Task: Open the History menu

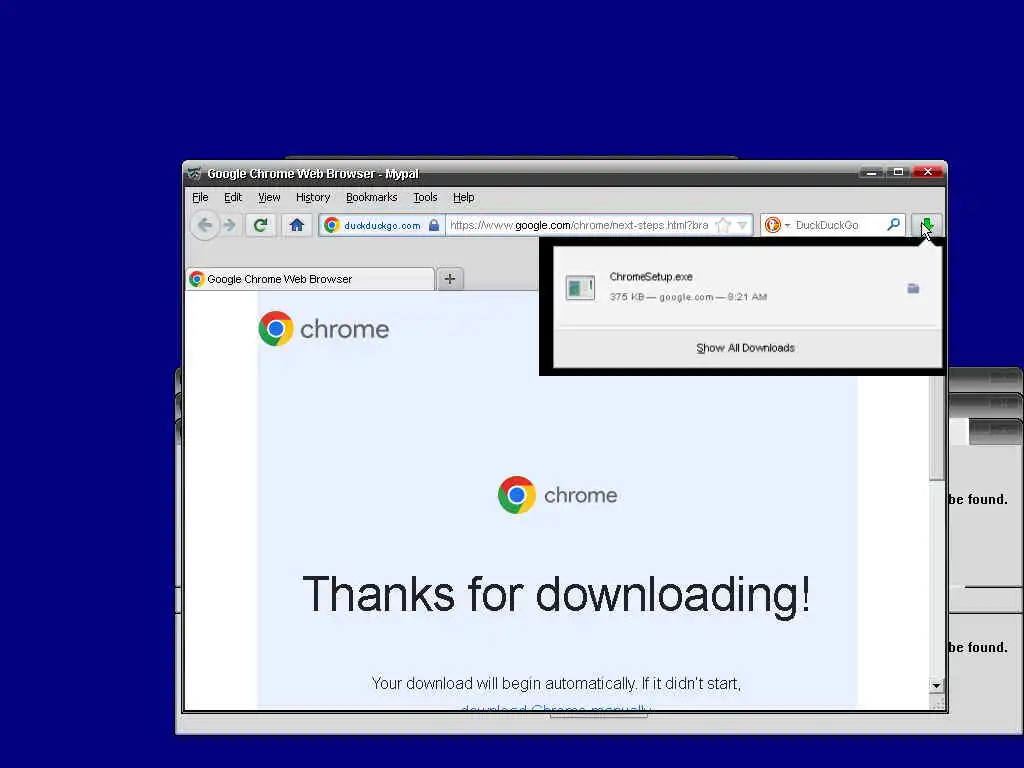Action: [x=313, y=197]
